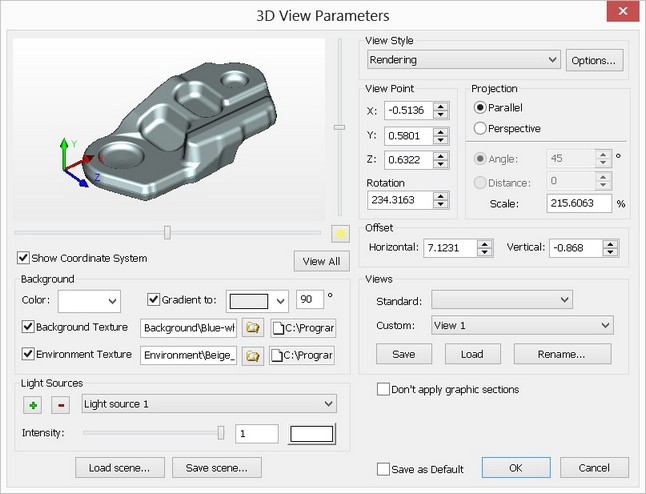Open the View Style Rendering dropdown

point(462,60)
